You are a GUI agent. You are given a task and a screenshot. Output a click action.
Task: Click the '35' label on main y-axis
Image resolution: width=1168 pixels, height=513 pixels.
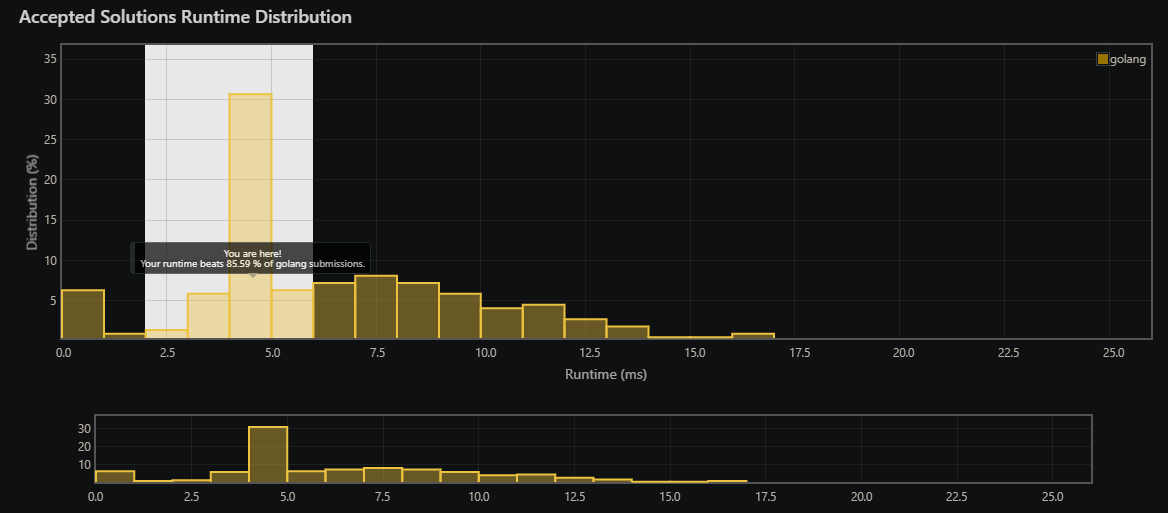click(x=51, y=60)
